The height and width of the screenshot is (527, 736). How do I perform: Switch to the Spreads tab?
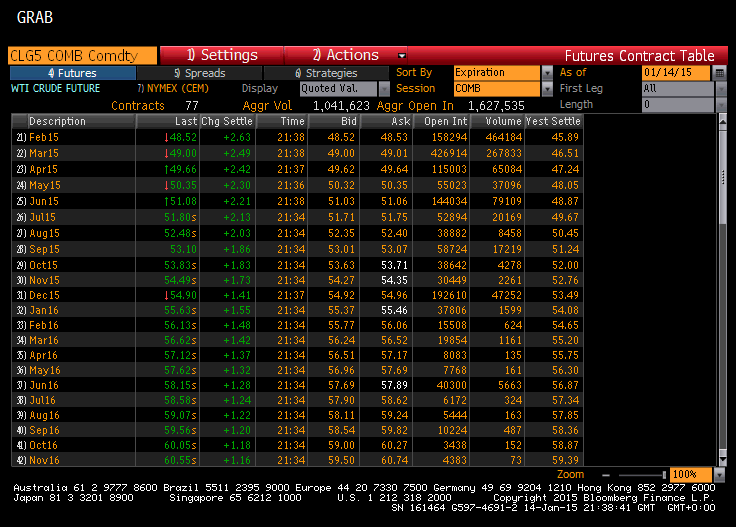pos(200,73)
